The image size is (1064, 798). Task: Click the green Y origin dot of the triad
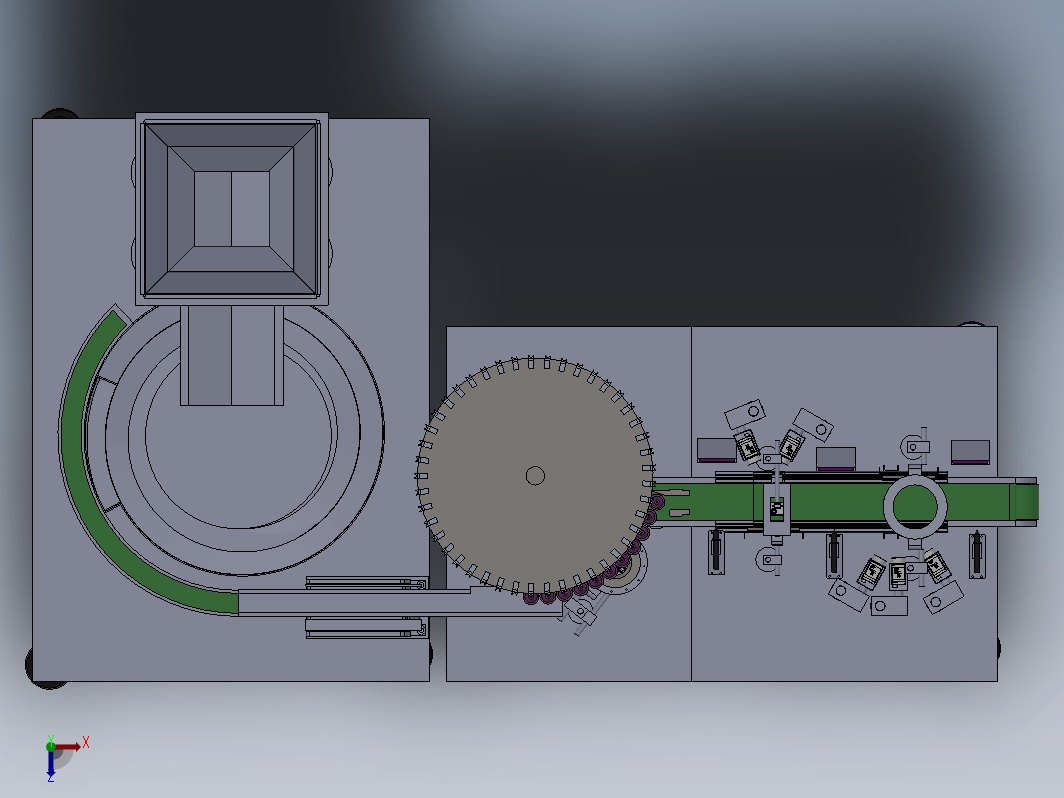pyautogui.click(x=50, y=746)
